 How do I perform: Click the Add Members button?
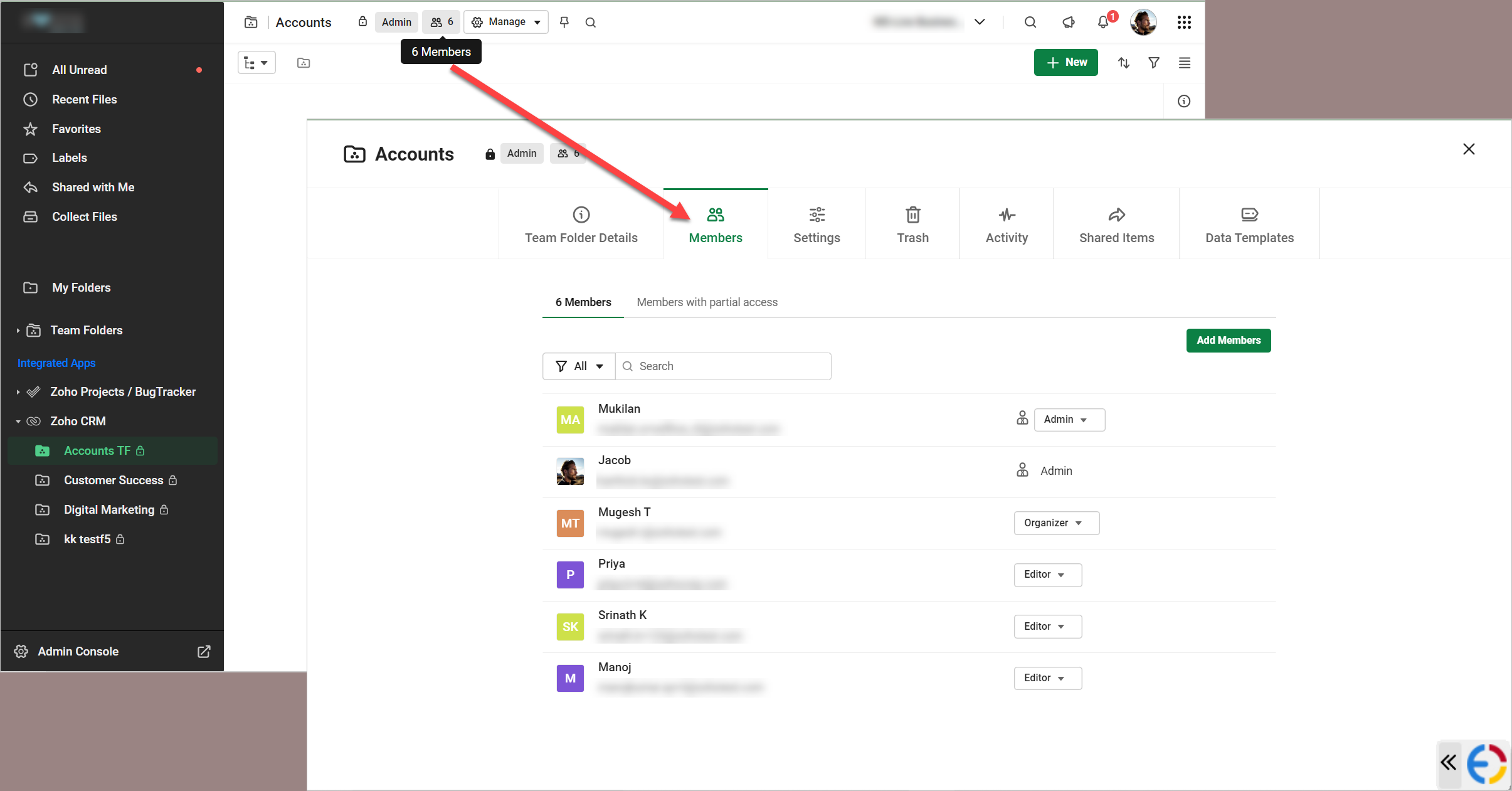pos(1228,341)
